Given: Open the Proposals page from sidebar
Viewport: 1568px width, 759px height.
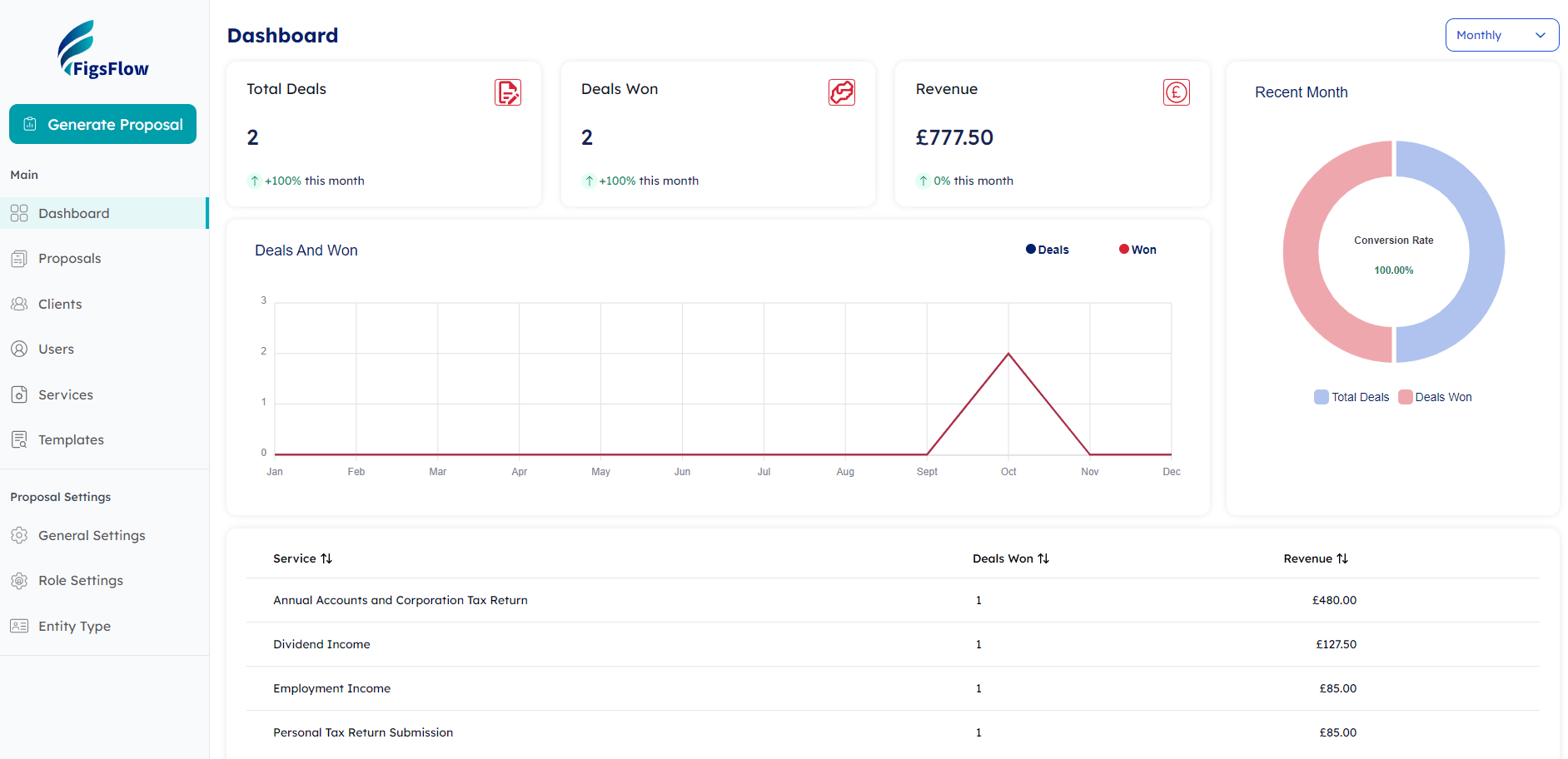Looking at the screenshot, I should [x=70, y=259].
